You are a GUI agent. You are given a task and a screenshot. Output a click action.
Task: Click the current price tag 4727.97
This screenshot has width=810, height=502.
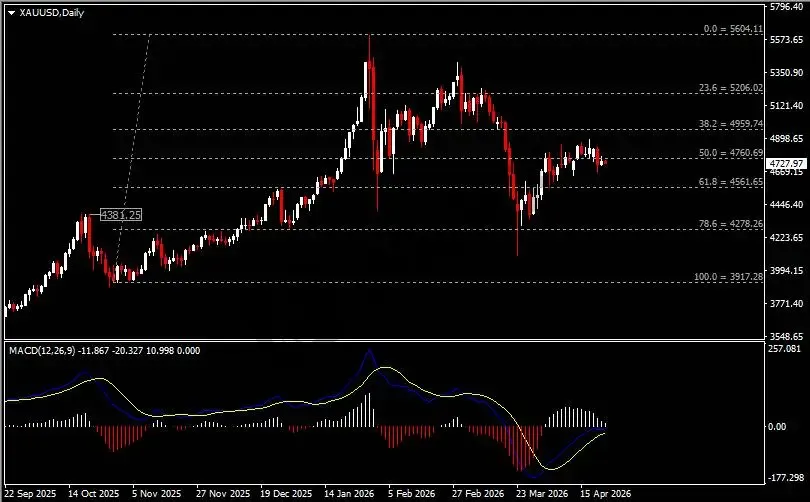(787, 164)
